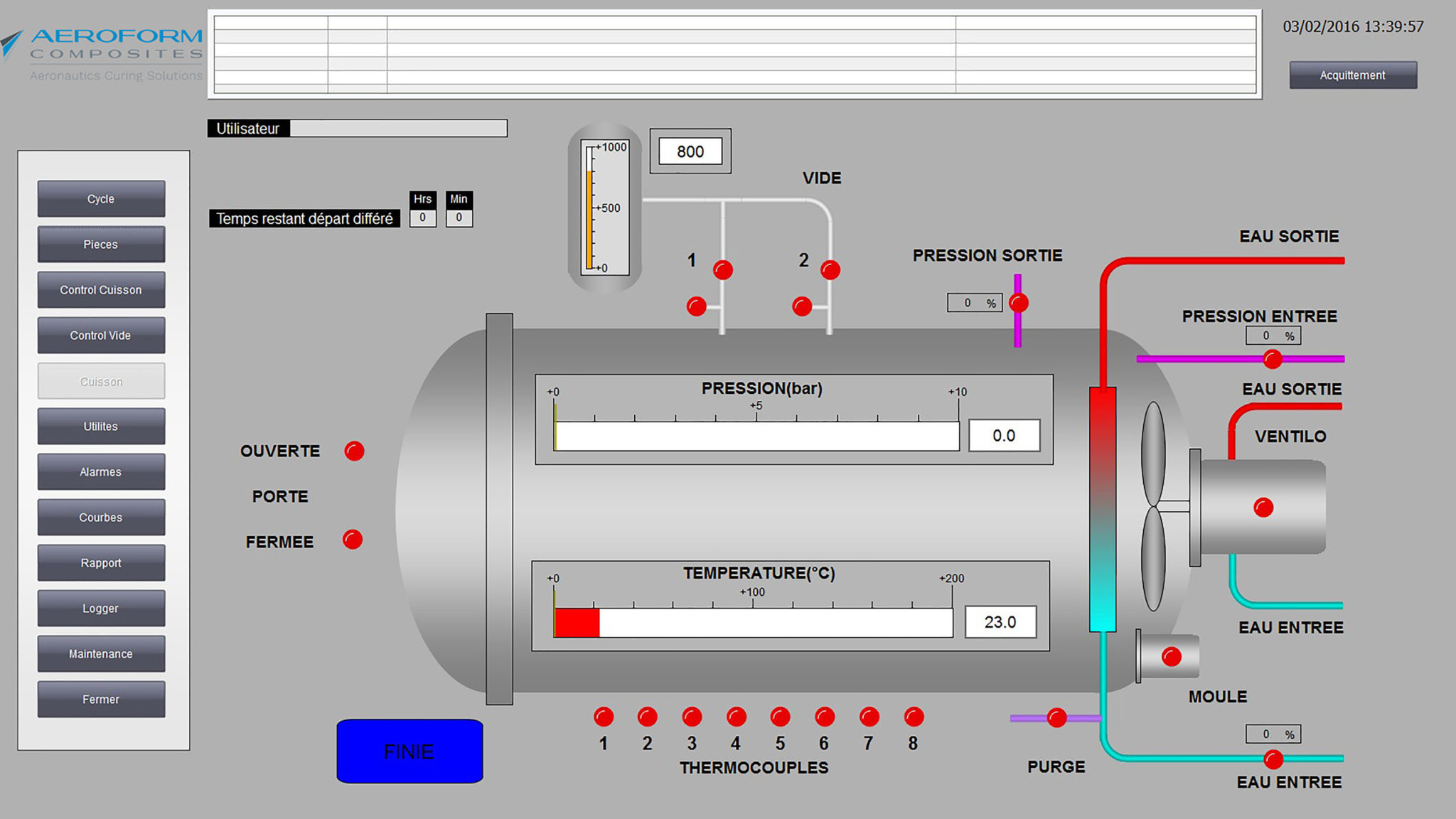This screenshot has height=819, width=1456.
Task: Toggle the OUVERTE porte status lamp
Action: click(x=353, y=451)
